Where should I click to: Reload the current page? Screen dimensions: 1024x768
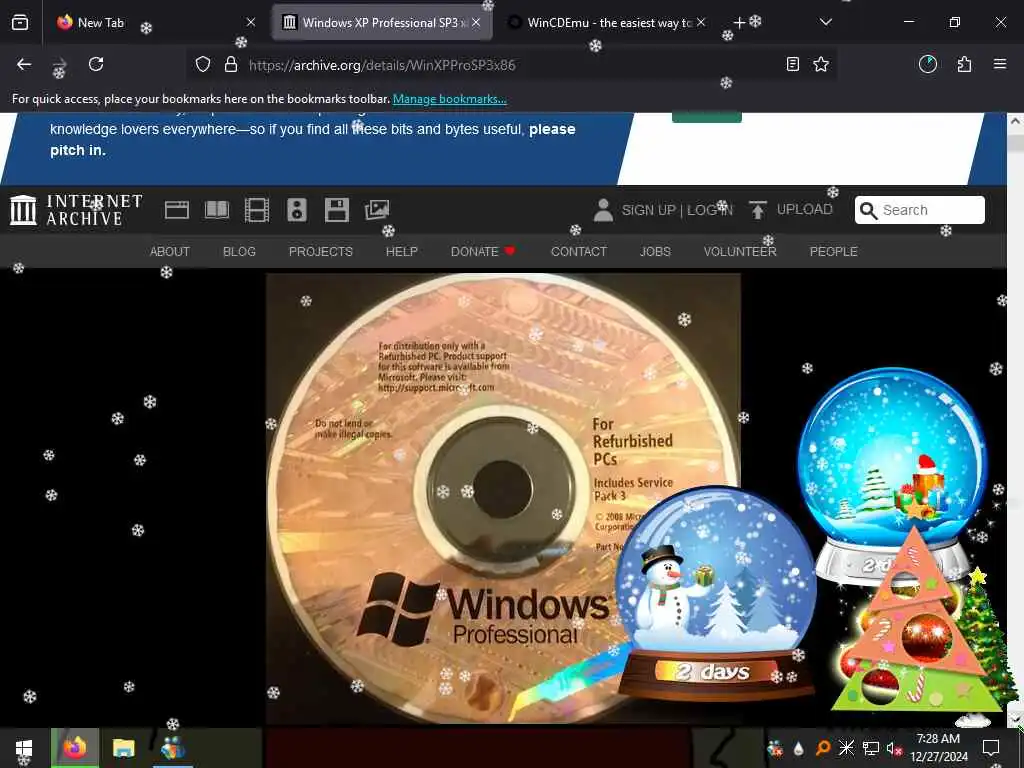tap(96, 64)
